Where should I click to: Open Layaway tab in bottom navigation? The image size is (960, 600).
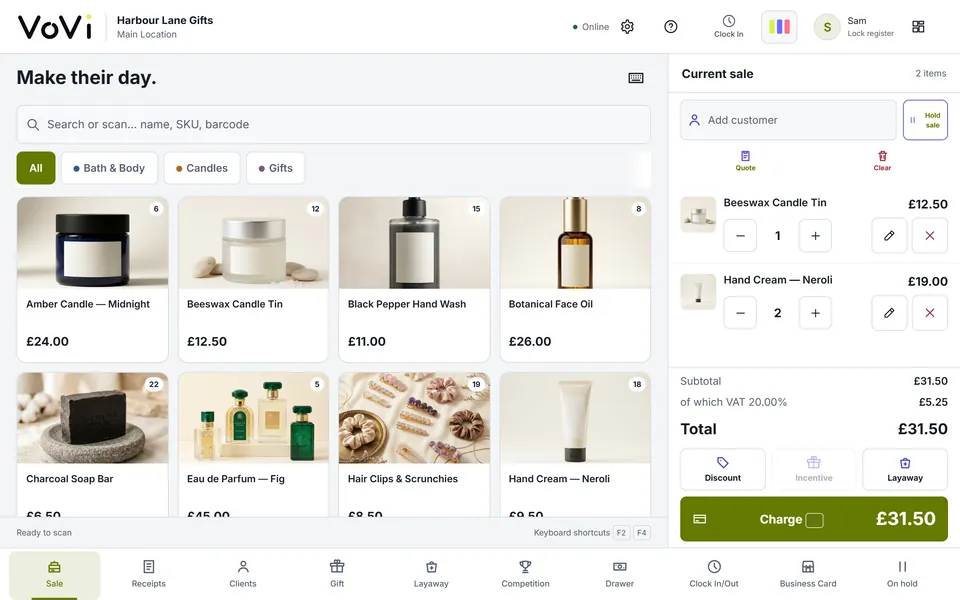coord(431,574)
